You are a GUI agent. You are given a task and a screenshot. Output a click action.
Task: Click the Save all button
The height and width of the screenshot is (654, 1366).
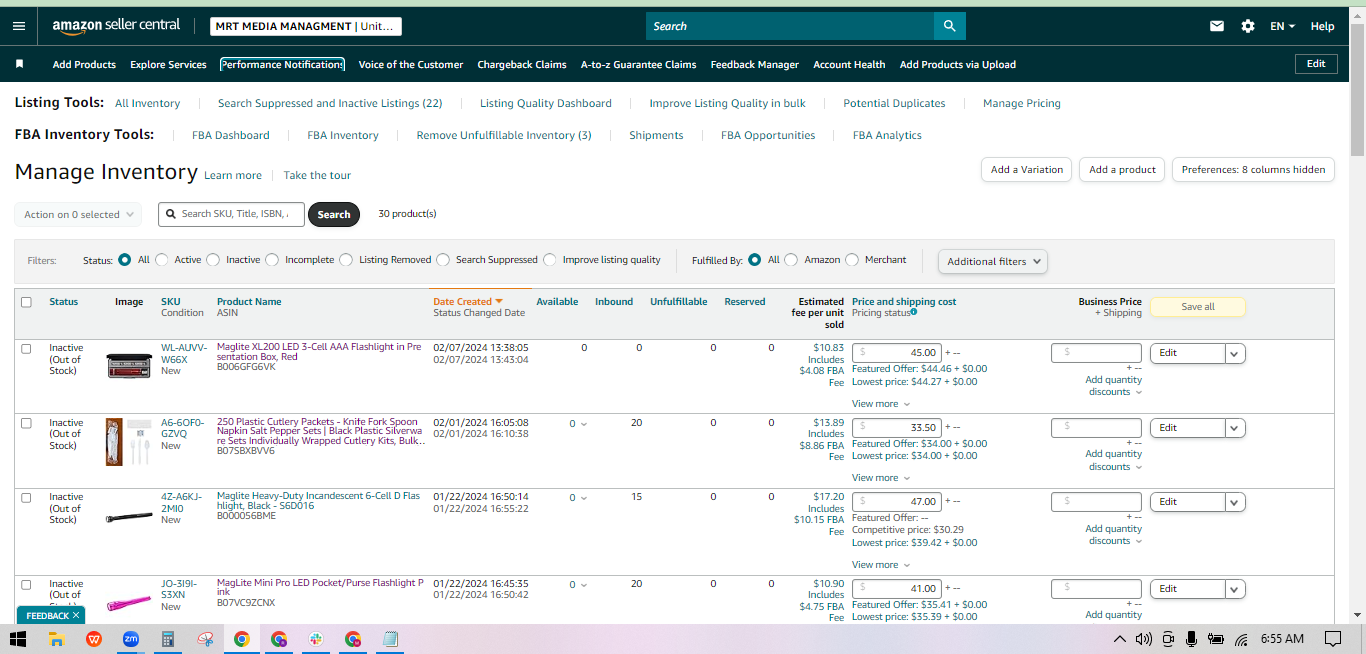click(1198, 307)
